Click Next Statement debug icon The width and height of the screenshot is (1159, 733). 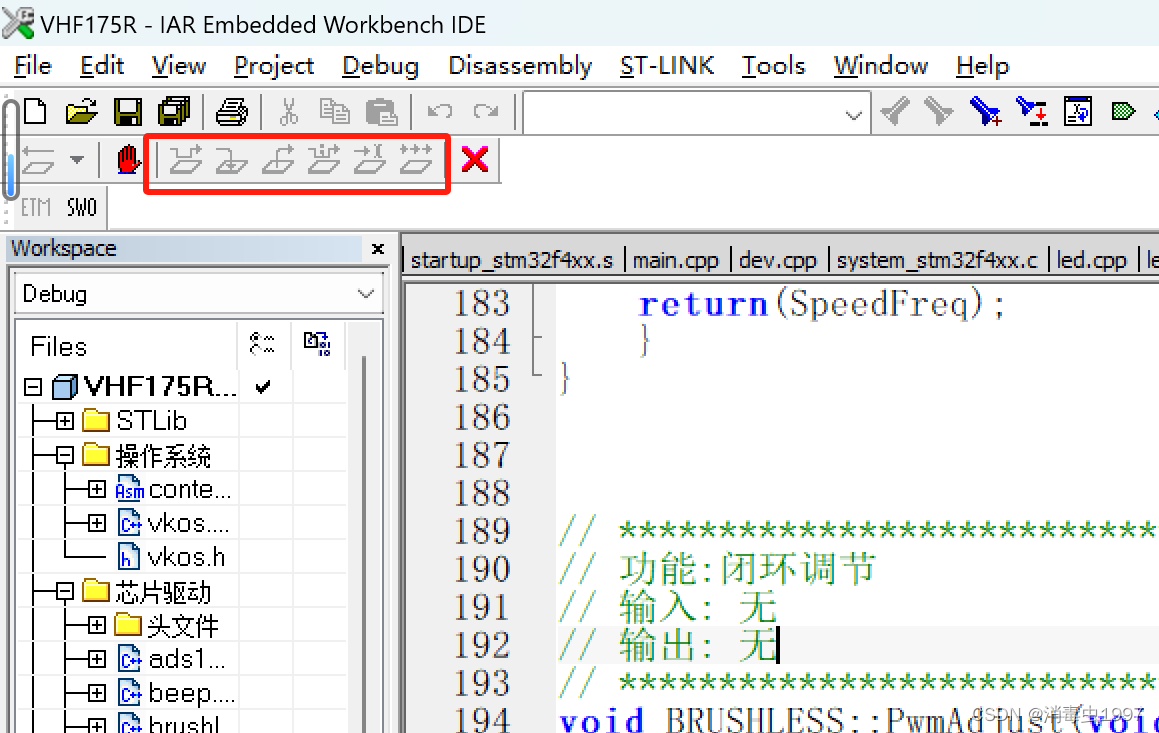pos(324,159)
